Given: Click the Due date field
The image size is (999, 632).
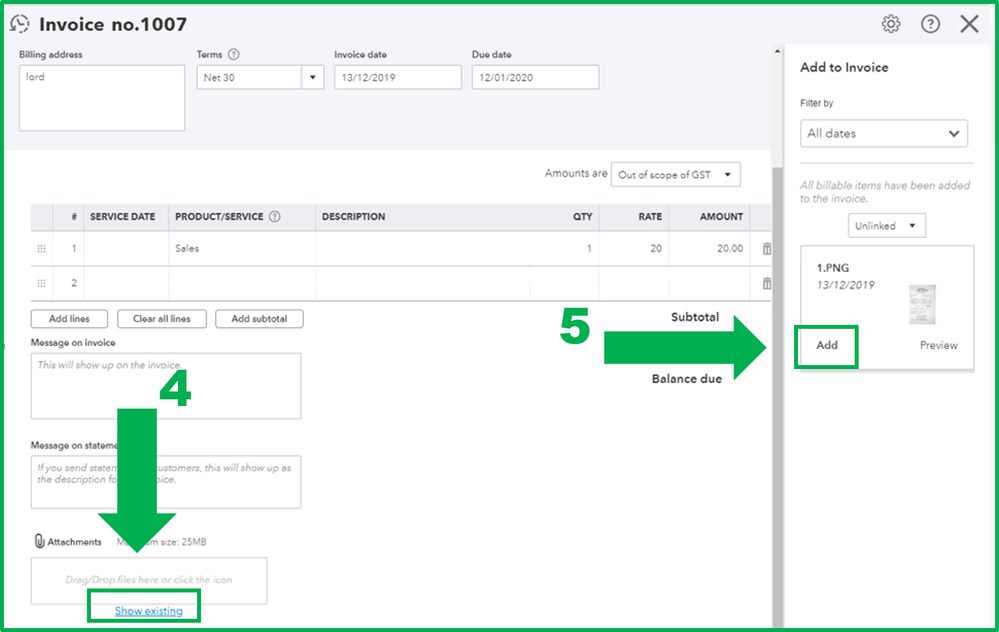Looking at the screenshot, I should point(535,77).
